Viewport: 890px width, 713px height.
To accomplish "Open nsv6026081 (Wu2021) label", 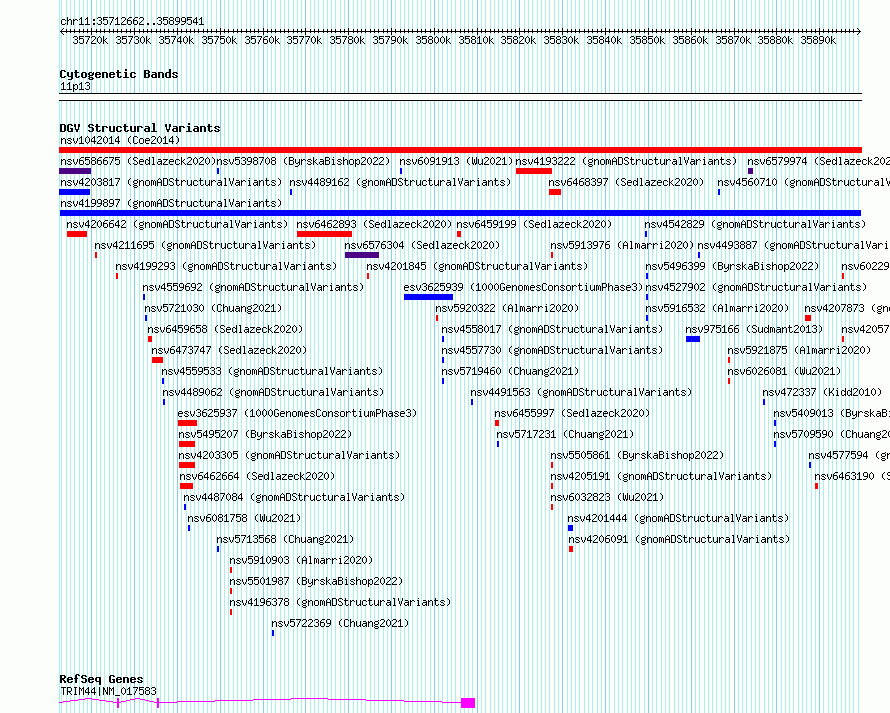I will [784, 371].
